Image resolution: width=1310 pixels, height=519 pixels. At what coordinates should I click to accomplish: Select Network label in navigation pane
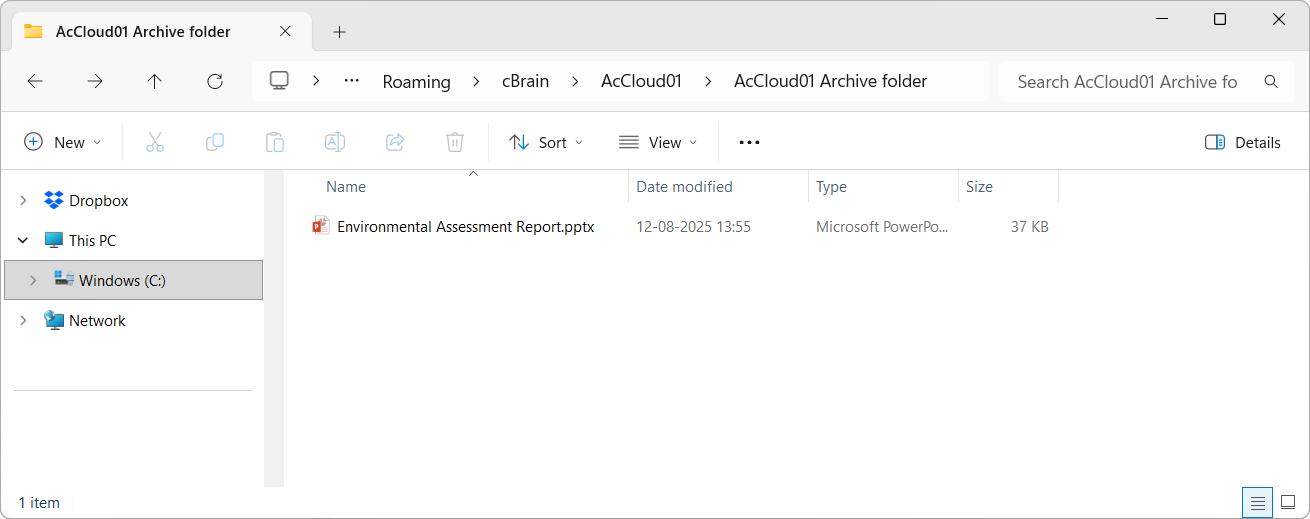[97, 320]
